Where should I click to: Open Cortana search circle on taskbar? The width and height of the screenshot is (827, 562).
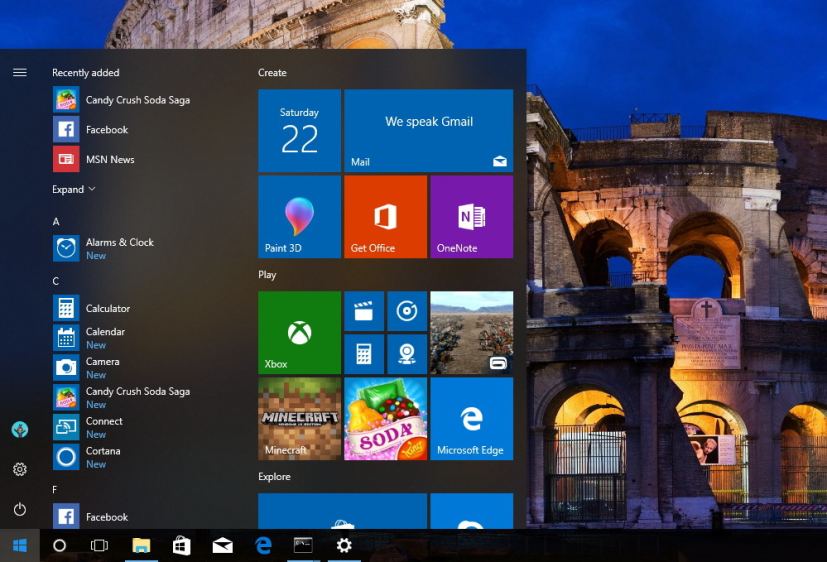60,545
